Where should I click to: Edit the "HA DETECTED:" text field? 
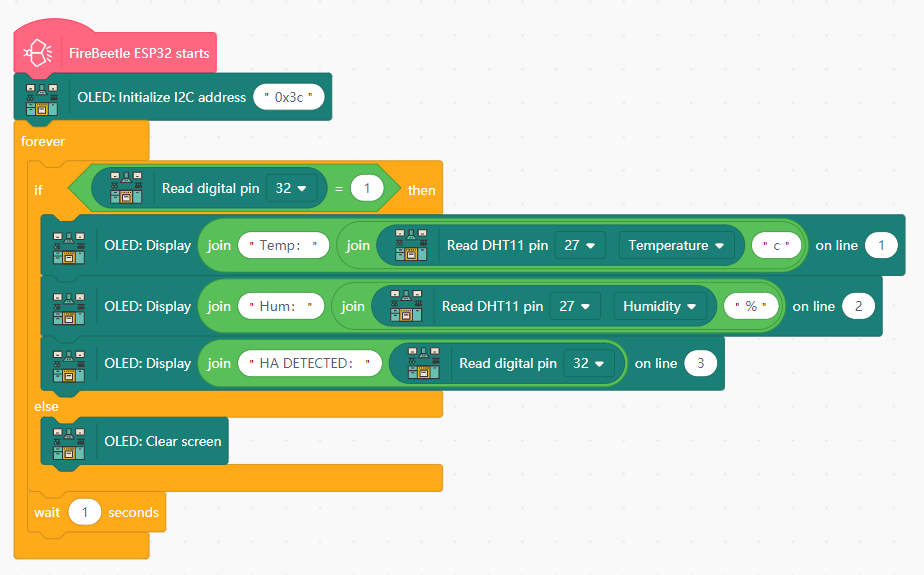309,363
